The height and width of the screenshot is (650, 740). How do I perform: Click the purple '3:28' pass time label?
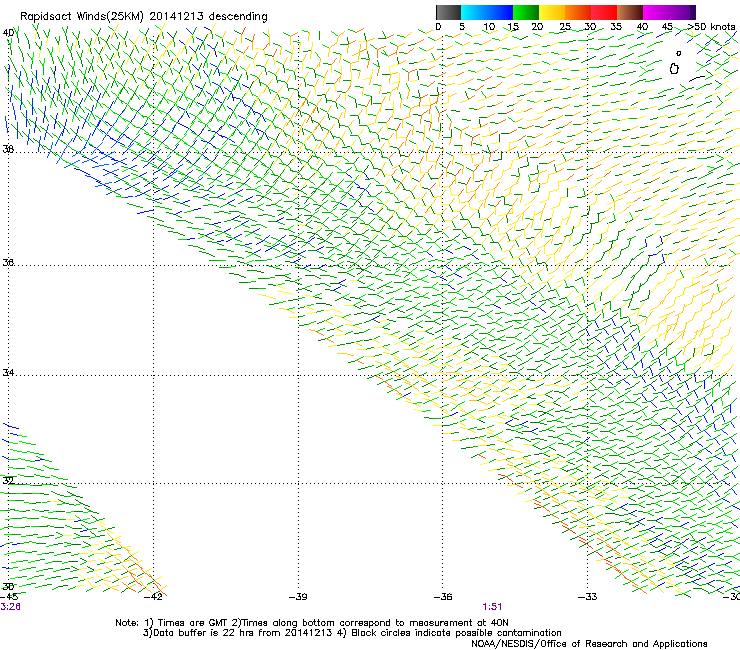click(x=10, y=607)
